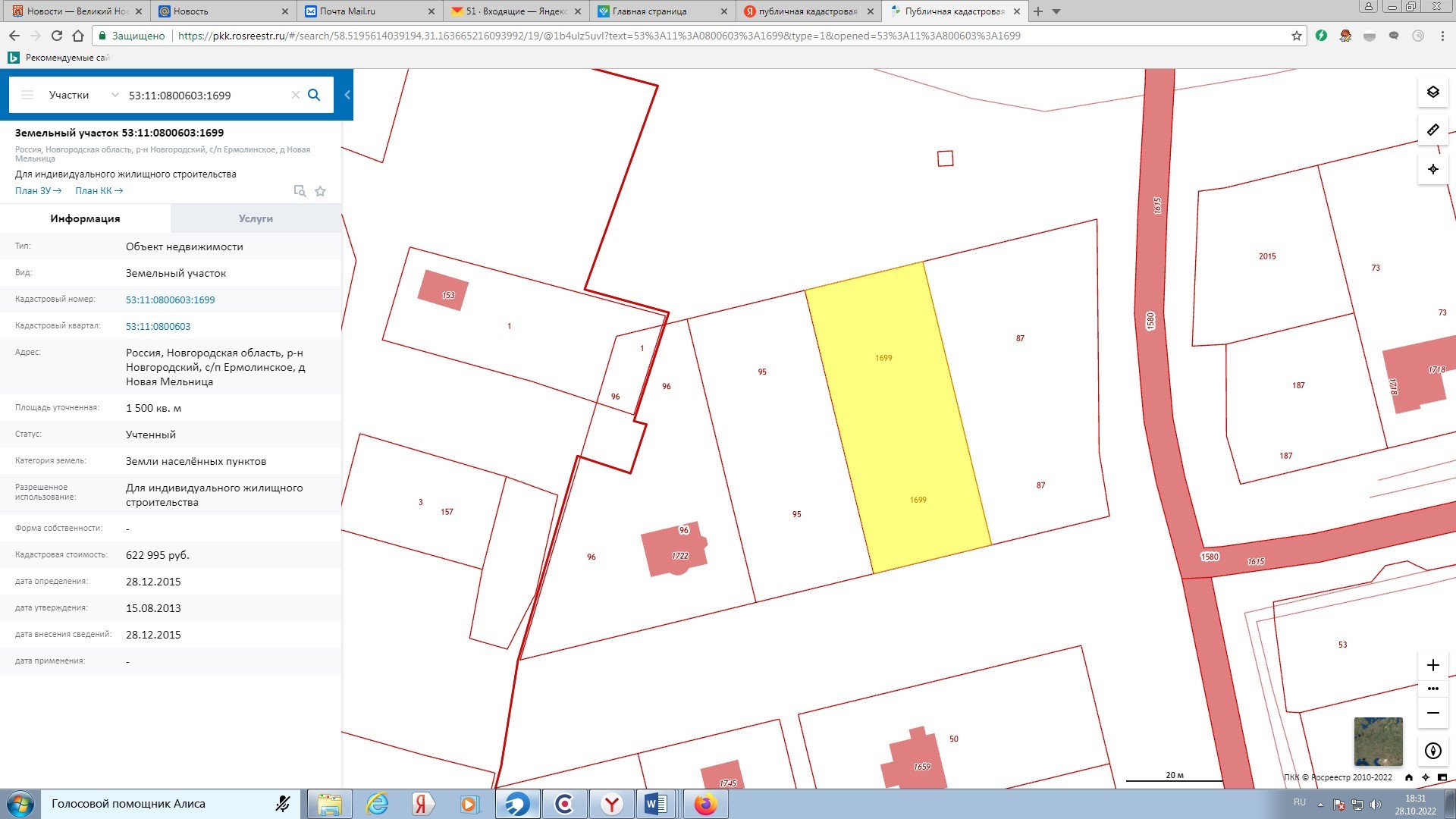Add parcel to favorites star
Screen dimensions: 1456x819
point(320,191)
